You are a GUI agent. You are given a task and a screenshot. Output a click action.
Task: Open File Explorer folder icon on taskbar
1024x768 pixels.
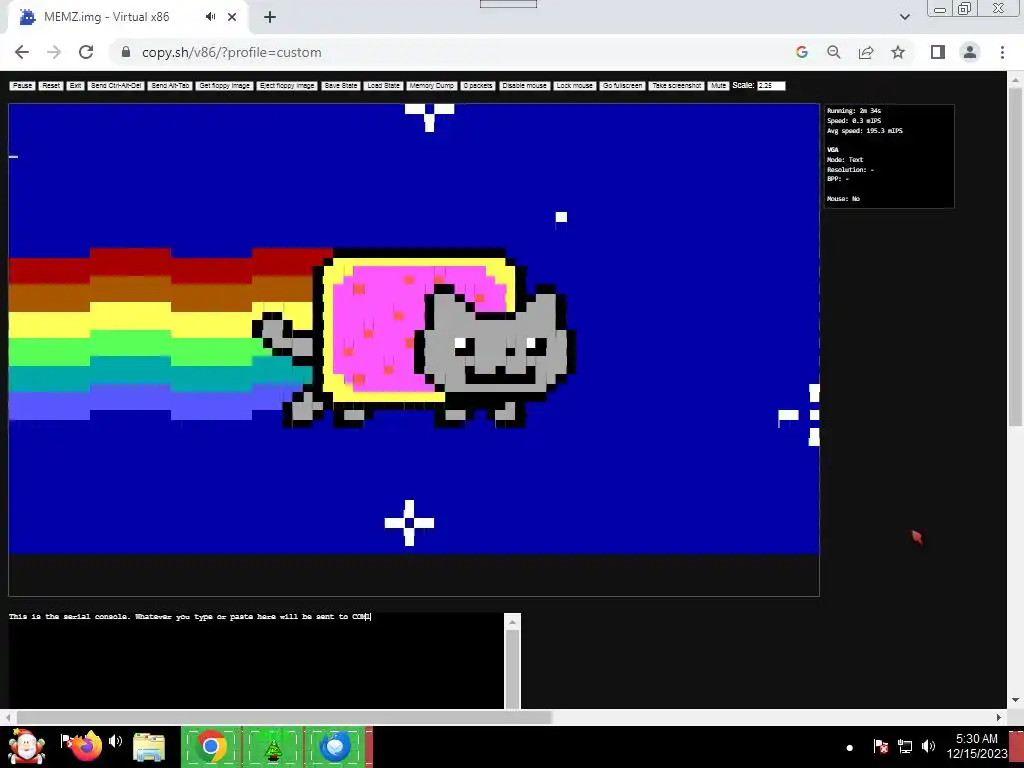(149, 746)
